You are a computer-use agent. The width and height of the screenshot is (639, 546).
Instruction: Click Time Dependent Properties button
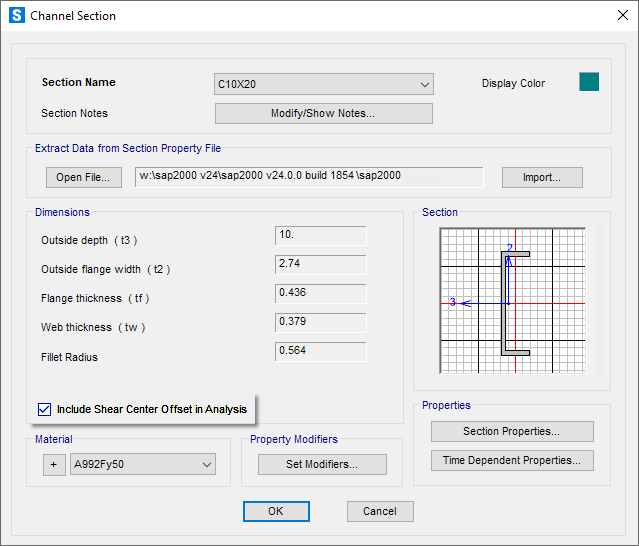[512, 461]
